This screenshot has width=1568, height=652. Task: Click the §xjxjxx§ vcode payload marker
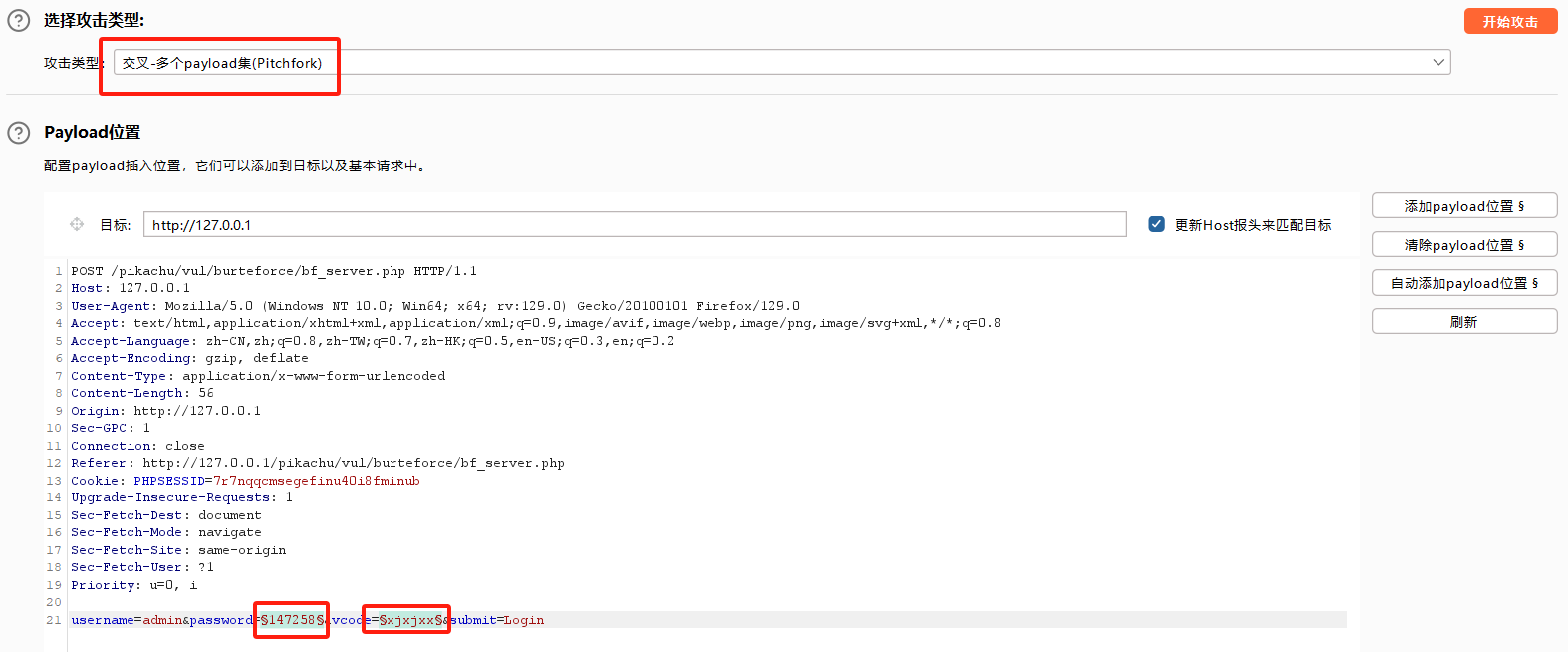click(x=411, y=620)
